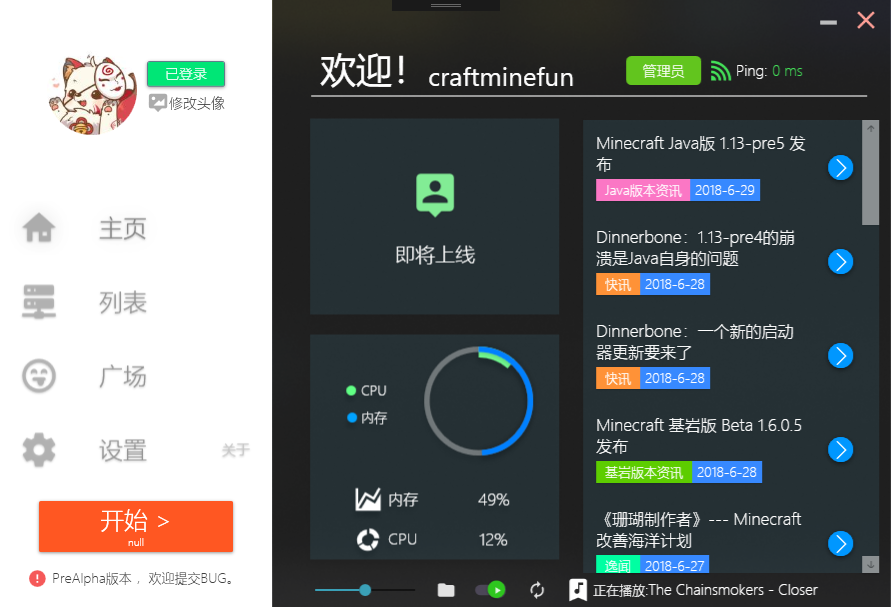The image size is (891, 607).
Task: Click the top drag handle bar
Action: point(446,5)
